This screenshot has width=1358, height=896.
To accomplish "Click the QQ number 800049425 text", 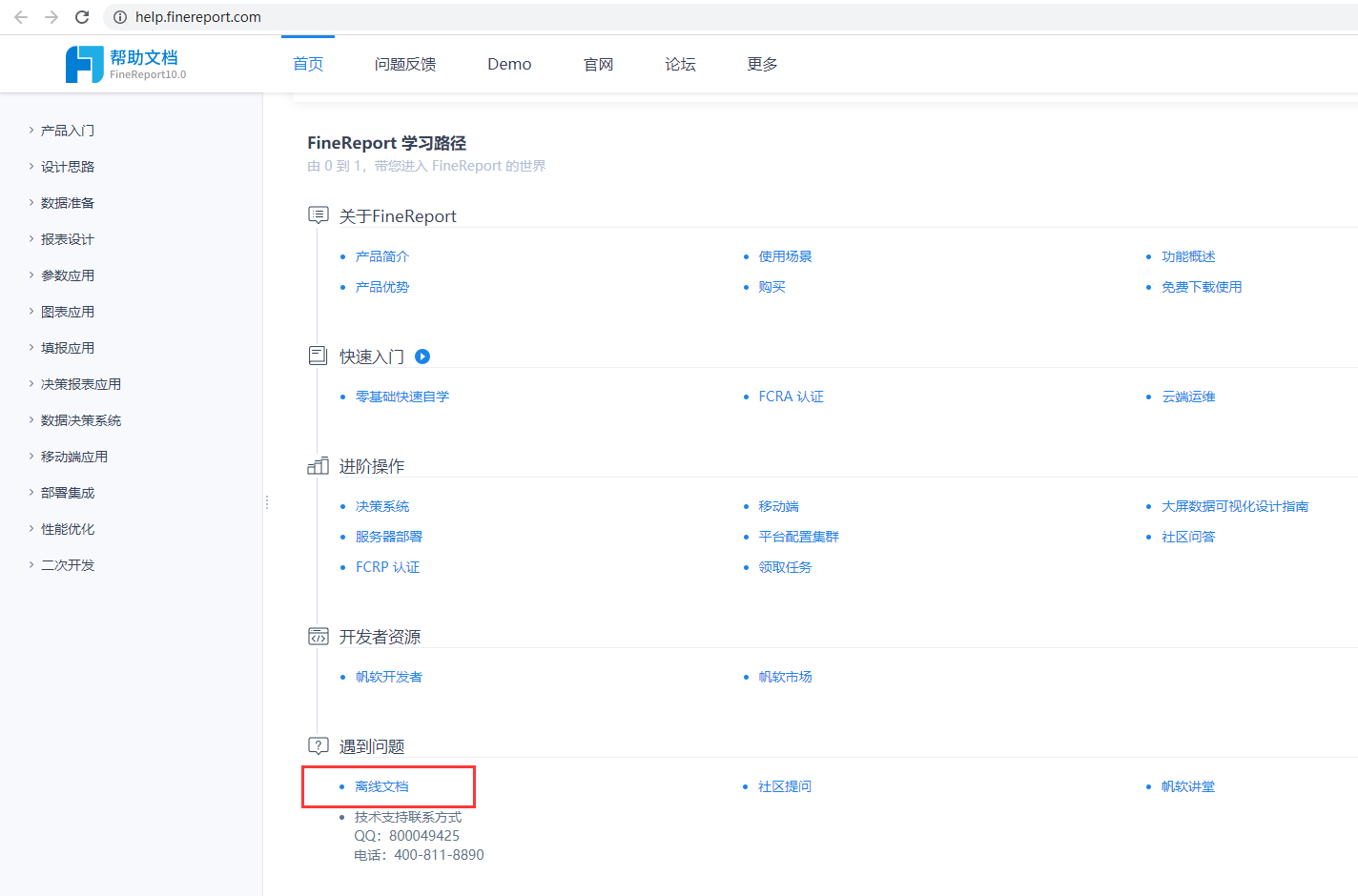I will (424, 836).
